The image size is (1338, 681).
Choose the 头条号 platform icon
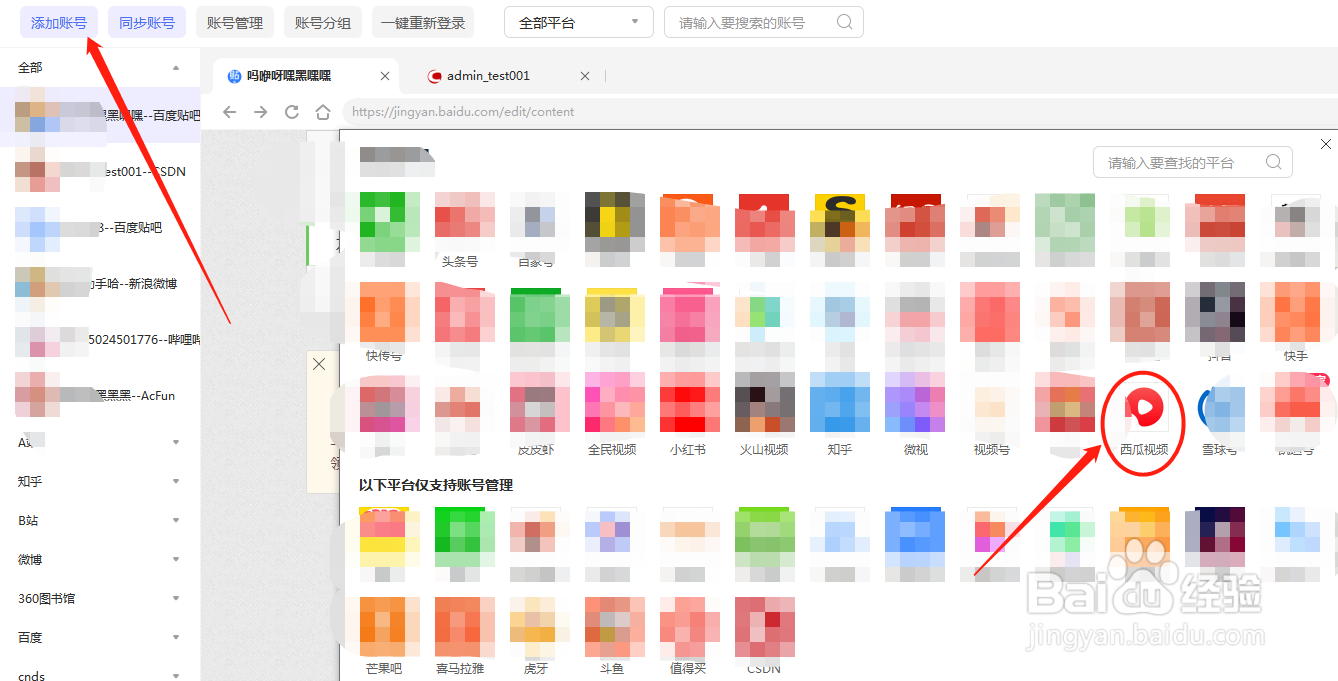(x=464, y=222)
